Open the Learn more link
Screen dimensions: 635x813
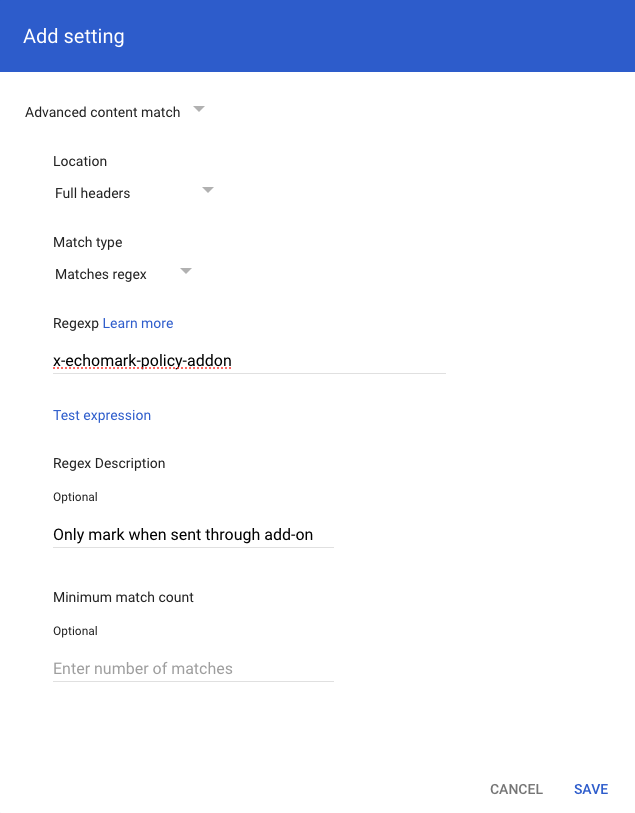pyautogui.click(x=138, y=323)
